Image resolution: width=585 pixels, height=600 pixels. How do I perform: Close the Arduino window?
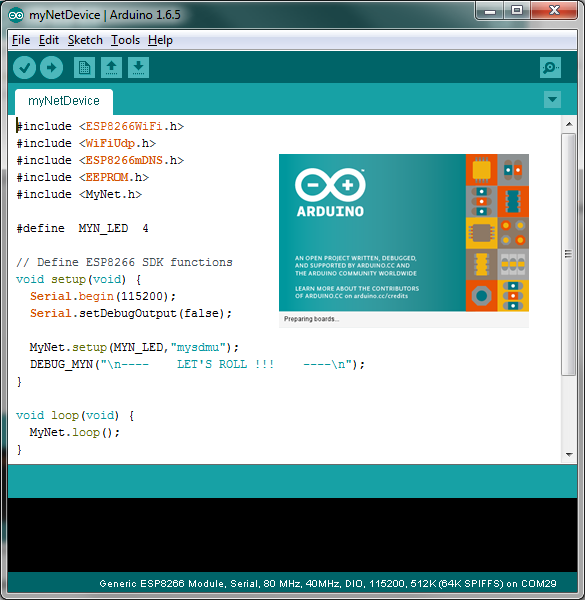554,11
